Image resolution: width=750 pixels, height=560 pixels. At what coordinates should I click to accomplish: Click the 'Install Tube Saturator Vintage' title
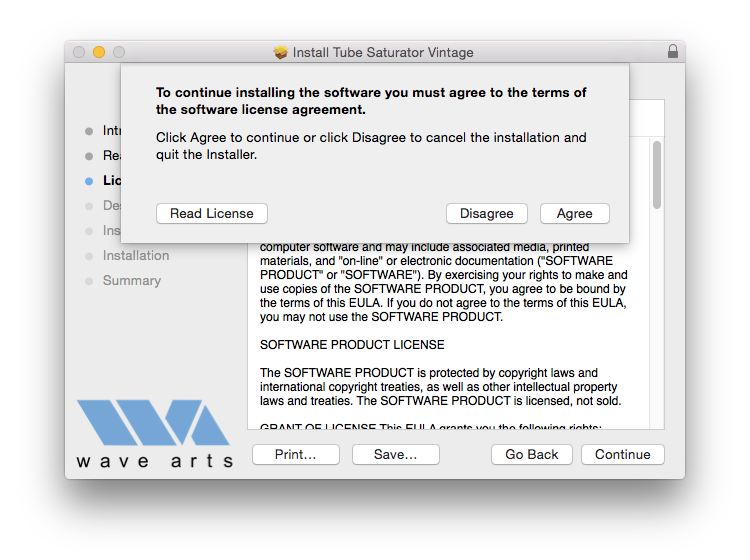(383, 52)
